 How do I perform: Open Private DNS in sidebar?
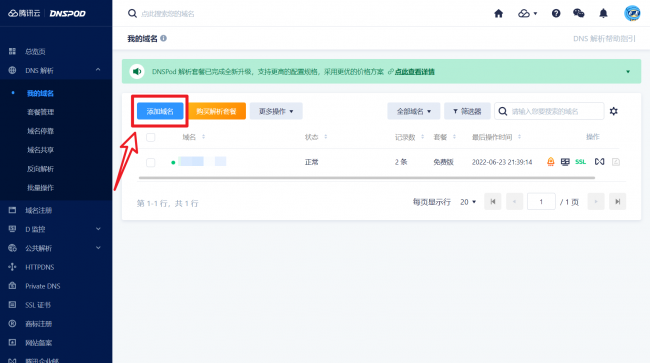(43, 286)
